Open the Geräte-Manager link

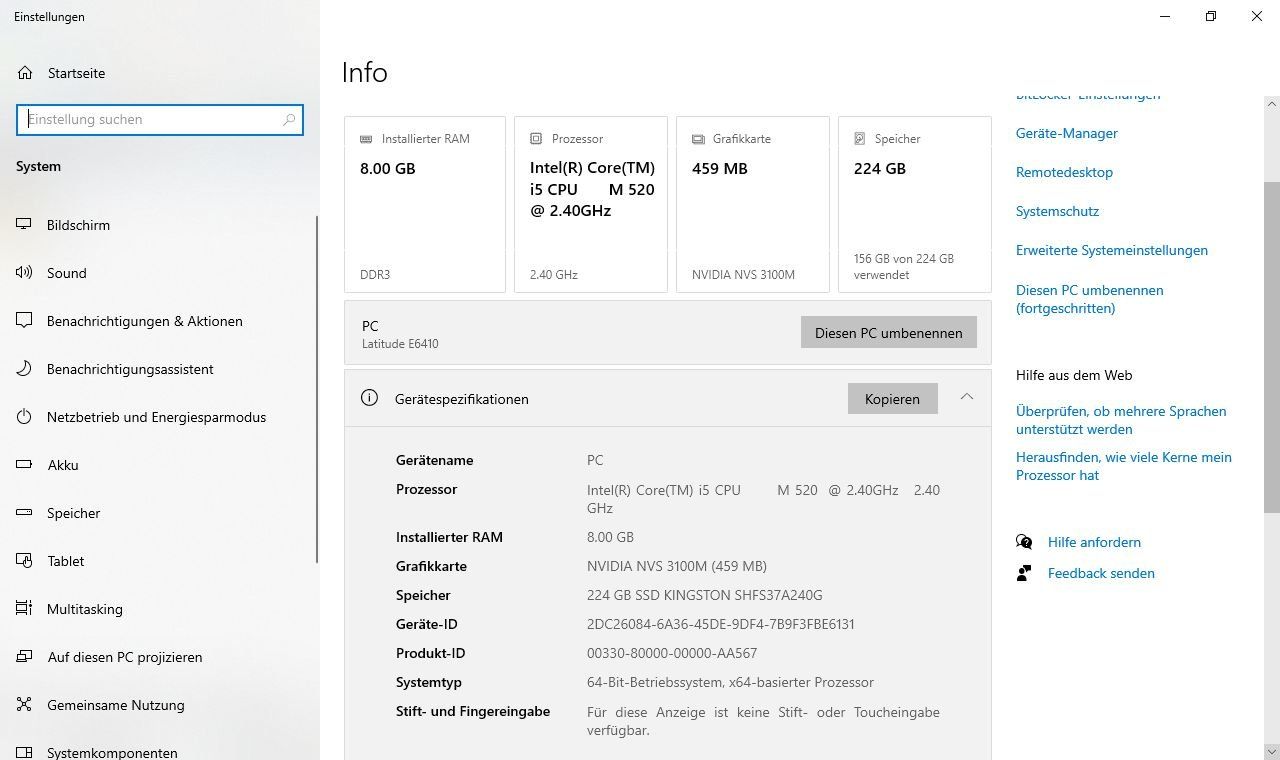coord(1066,133)
